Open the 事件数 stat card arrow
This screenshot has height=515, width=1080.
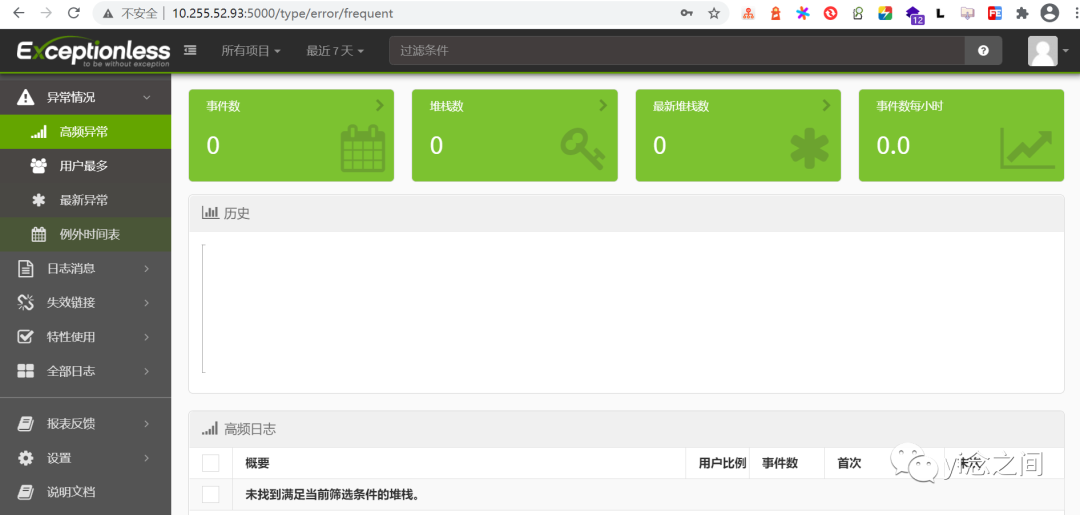pos(379,105)
